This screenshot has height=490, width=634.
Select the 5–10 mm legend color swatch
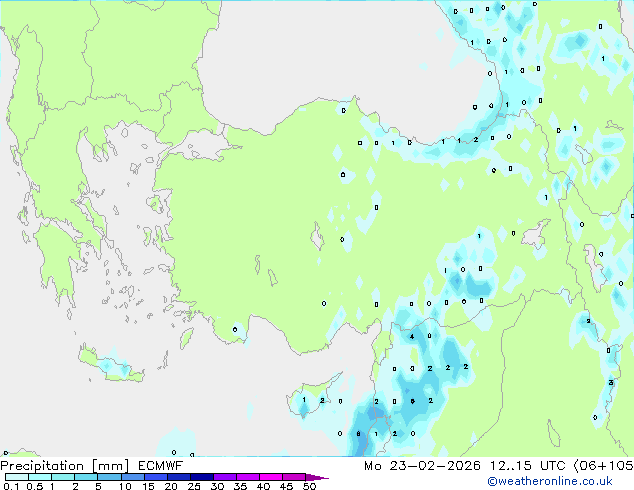pos(110,477)
